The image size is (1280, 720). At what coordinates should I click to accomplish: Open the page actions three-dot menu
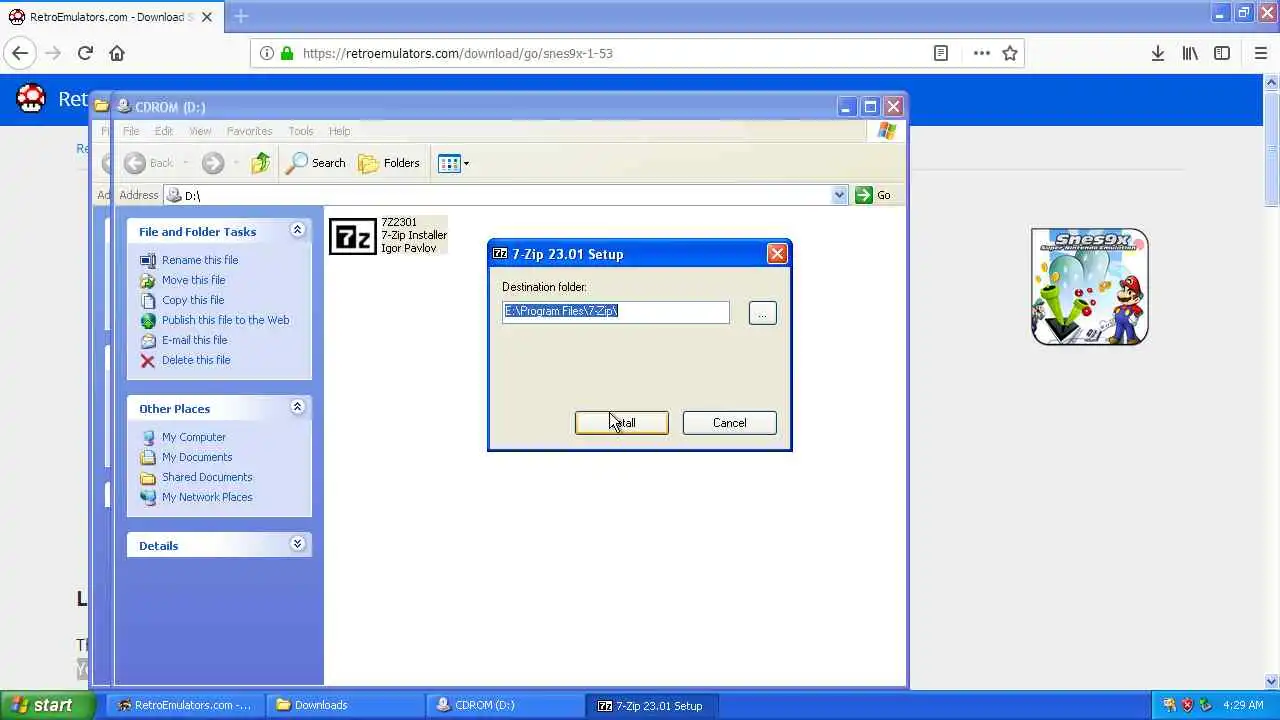tap(982, 53)
